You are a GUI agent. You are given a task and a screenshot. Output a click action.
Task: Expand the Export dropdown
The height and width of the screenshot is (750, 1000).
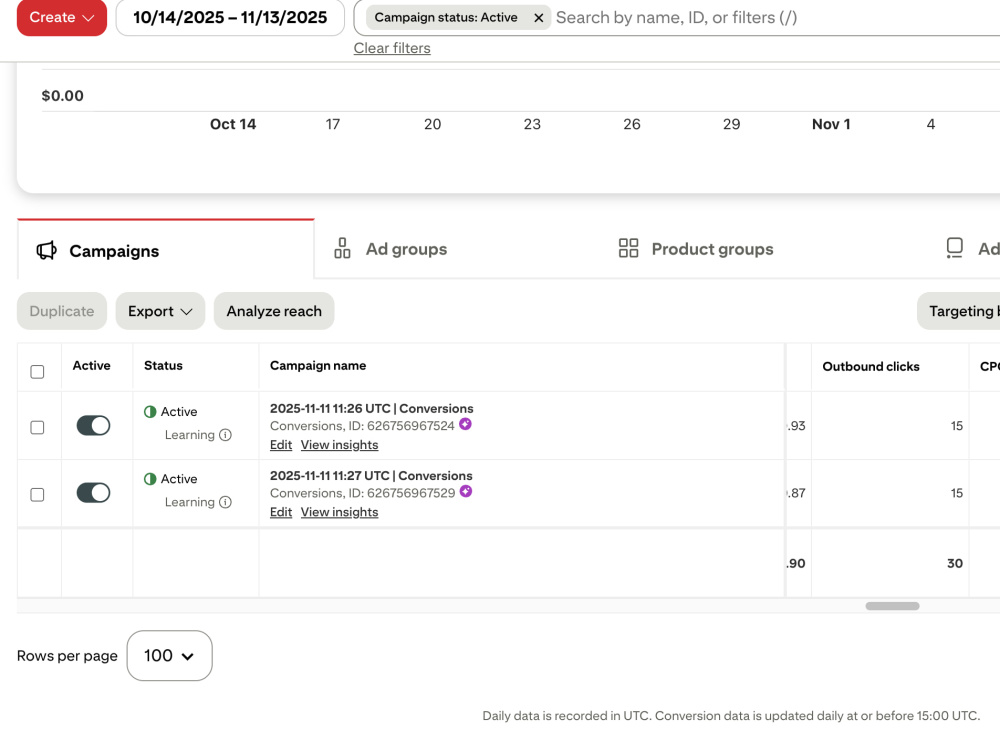pyautogui.click(x=160, y=311)
